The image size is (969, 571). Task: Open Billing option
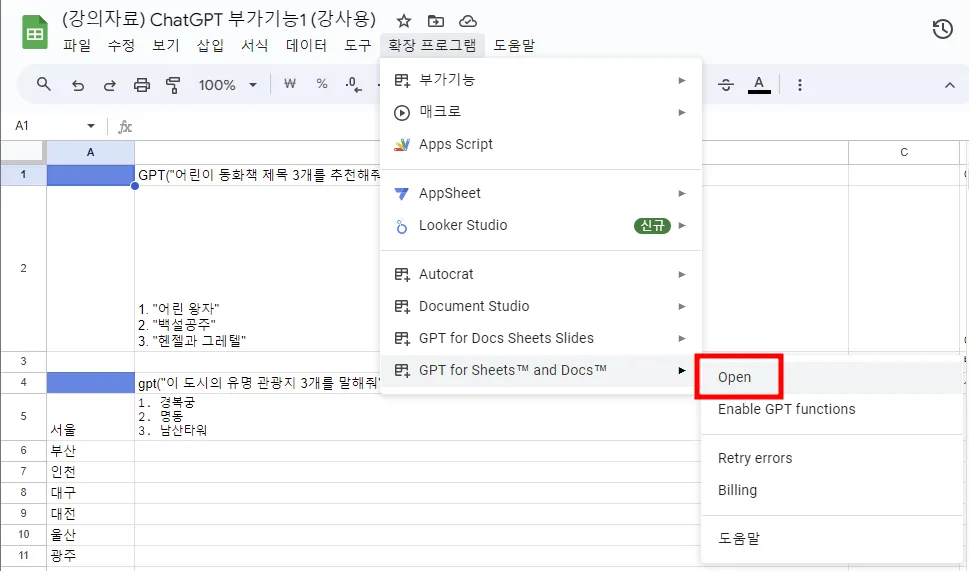click(x=832, y=490)
